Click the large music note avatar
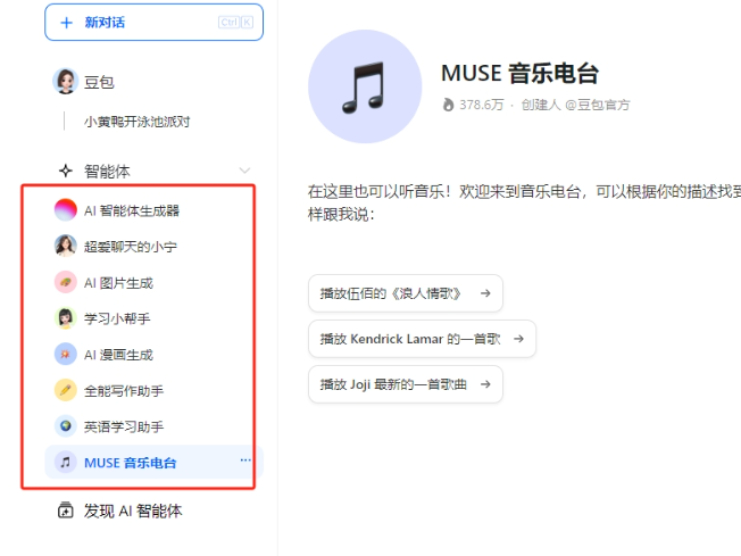 [364, 87]
